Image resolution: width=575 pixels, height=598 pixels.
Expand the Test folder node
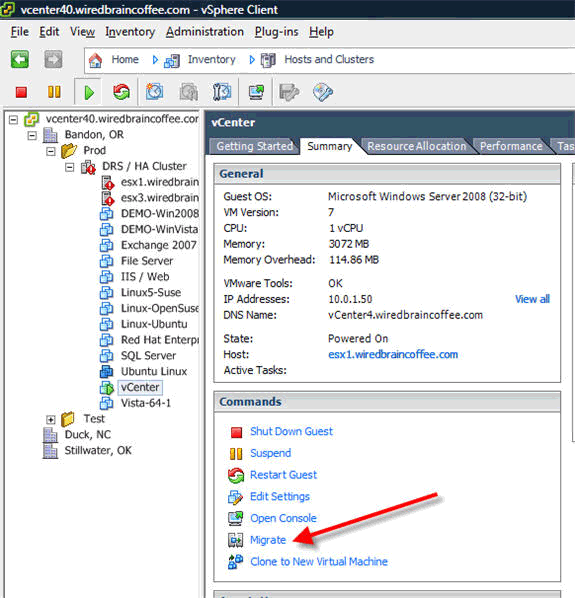pyautogui.click(x=50, y=420)
